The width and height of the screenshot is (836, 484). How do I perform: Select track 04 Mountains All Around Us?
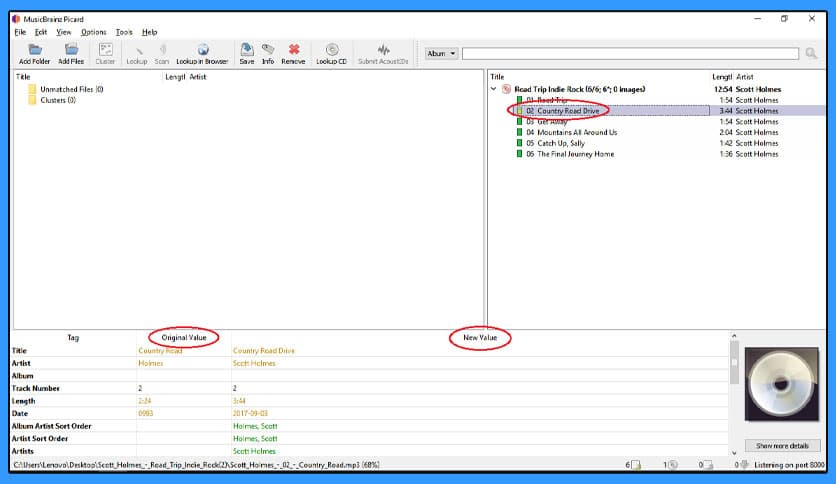tap(572, 132)
